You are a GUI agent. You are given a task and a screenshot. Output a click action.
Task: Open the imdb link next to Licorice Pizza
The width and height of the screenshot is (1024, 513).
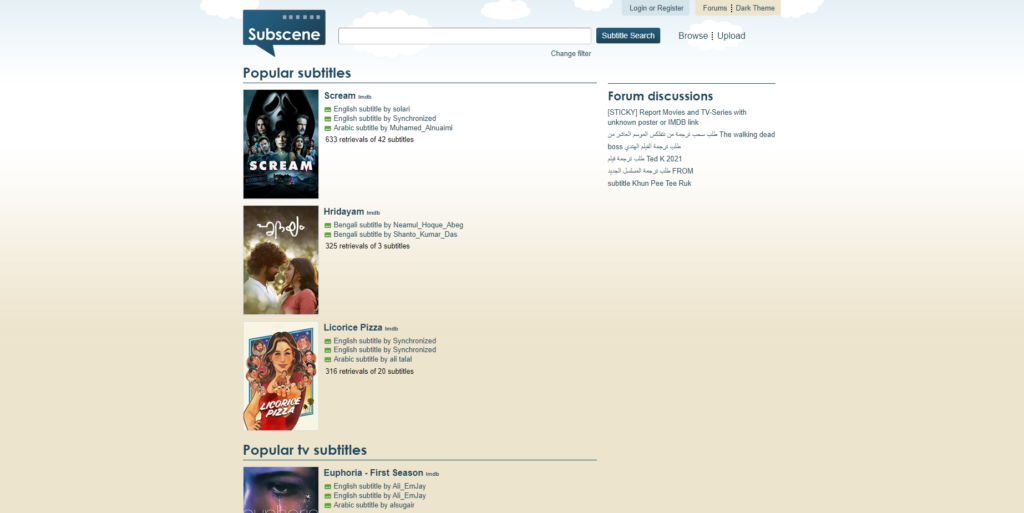point(391,329)
